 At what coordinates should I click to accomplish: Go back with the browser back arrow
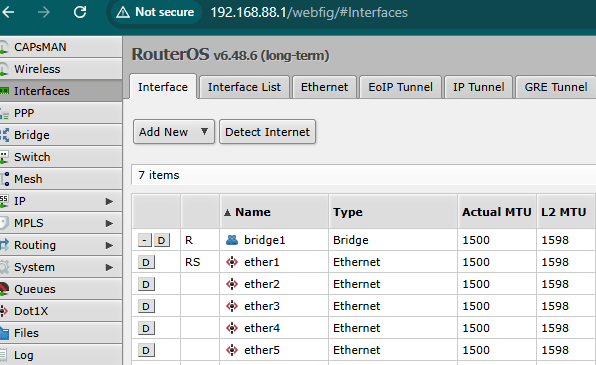8,12
